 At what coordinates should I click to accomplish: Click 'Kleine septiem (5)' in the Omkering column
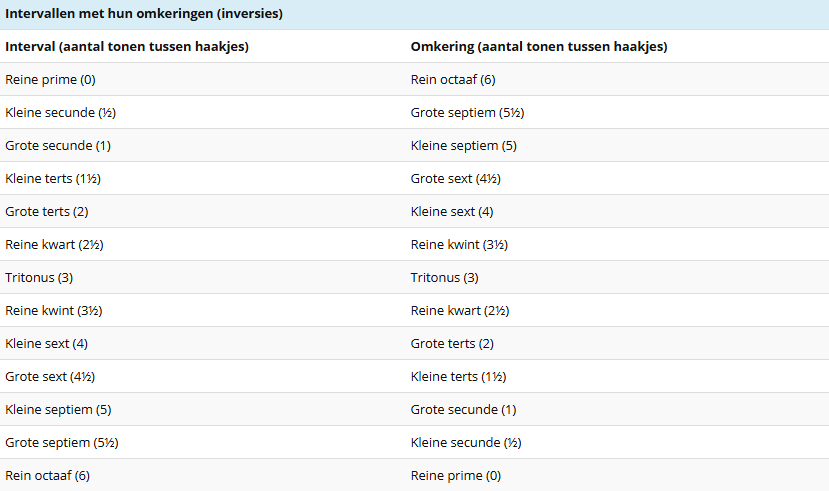coord(464,146)
